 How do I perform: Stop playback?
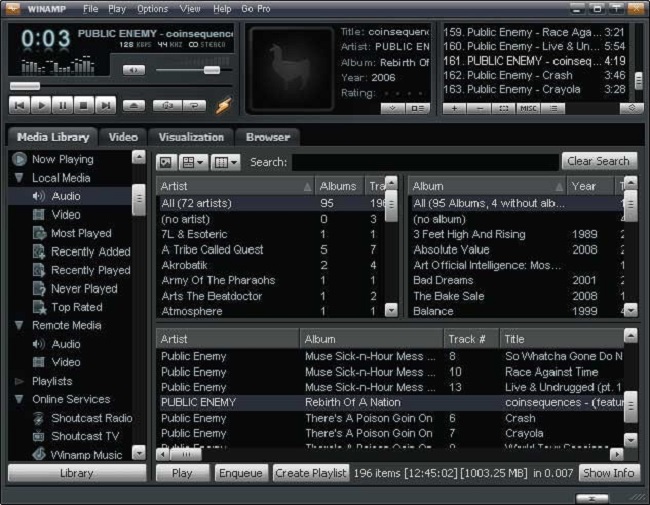click(x=84, y=105)
